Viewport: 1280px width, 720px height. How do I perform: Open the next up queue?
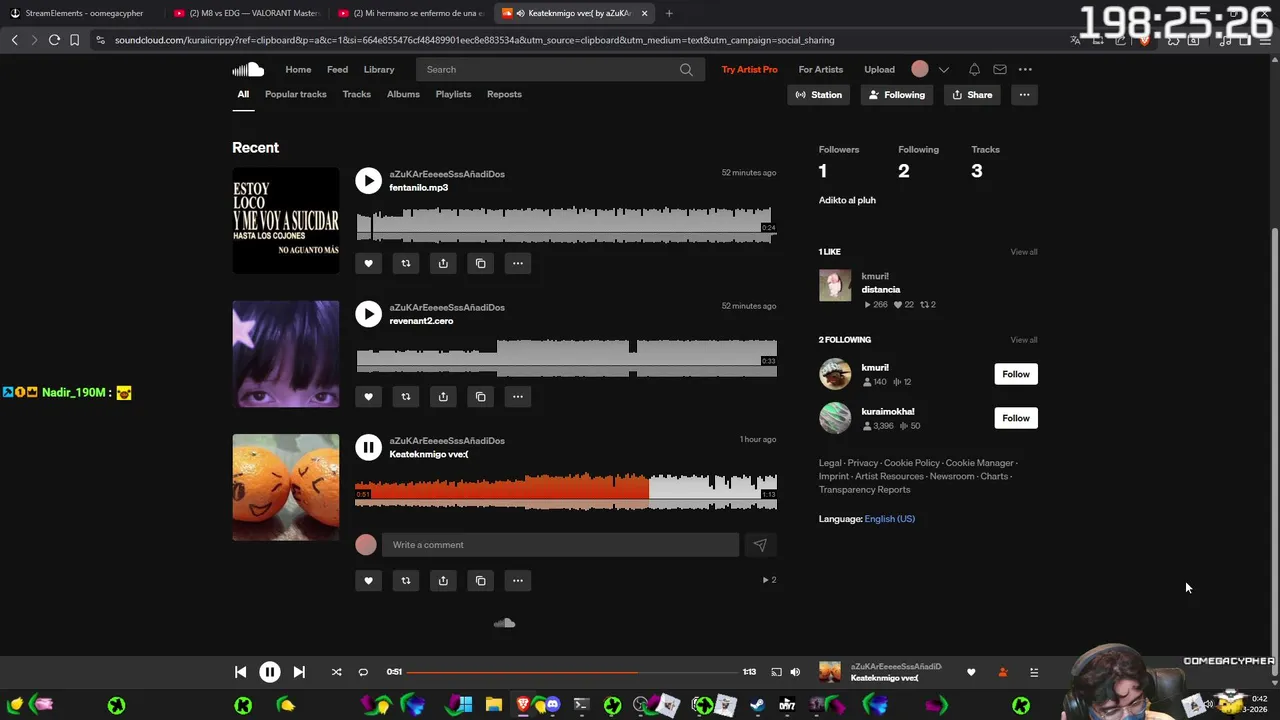coord(1034,672)
